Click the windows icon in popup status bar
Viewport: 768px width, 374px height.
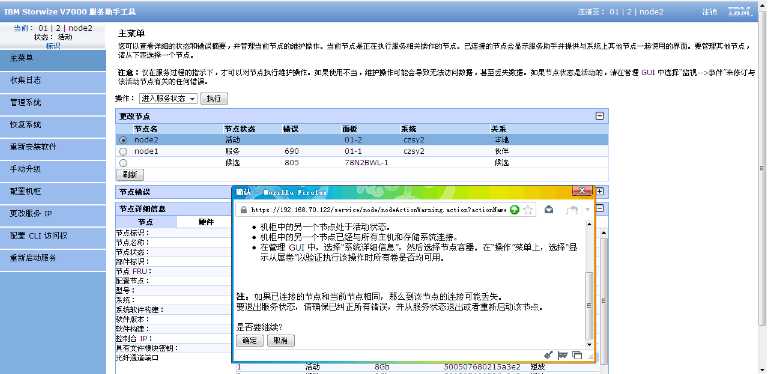pyautogui.click(x=577, y=355)
